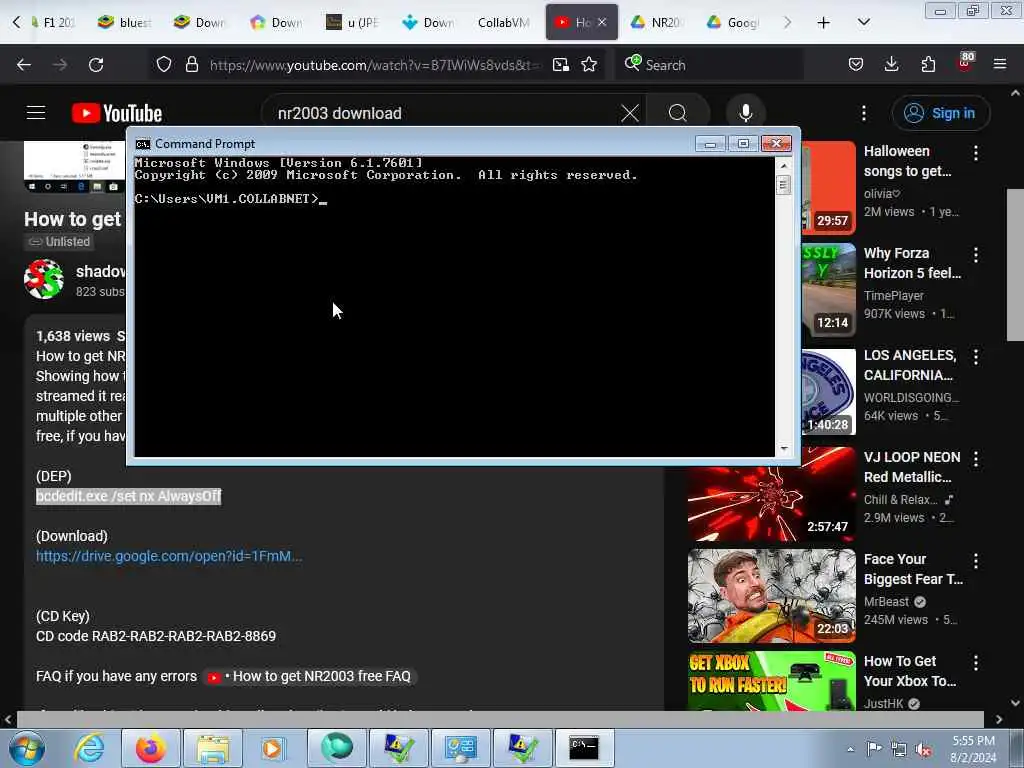Show hidden system tray icons
The height and width of the screenshot is (768, 1024).
(x=850, y=749)
